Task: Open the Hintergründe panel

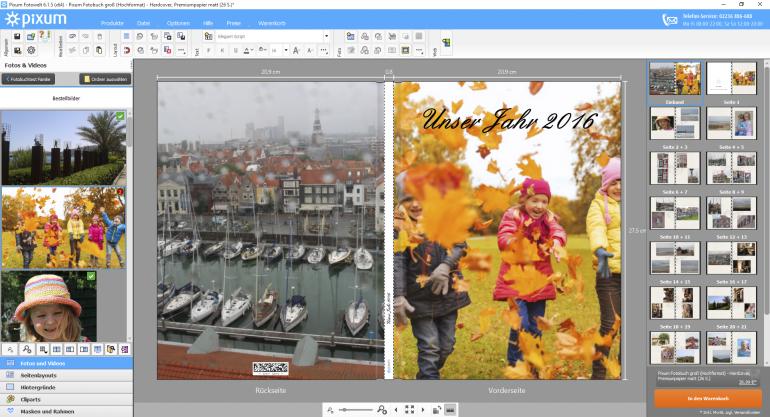Action: tap(66, 388)
